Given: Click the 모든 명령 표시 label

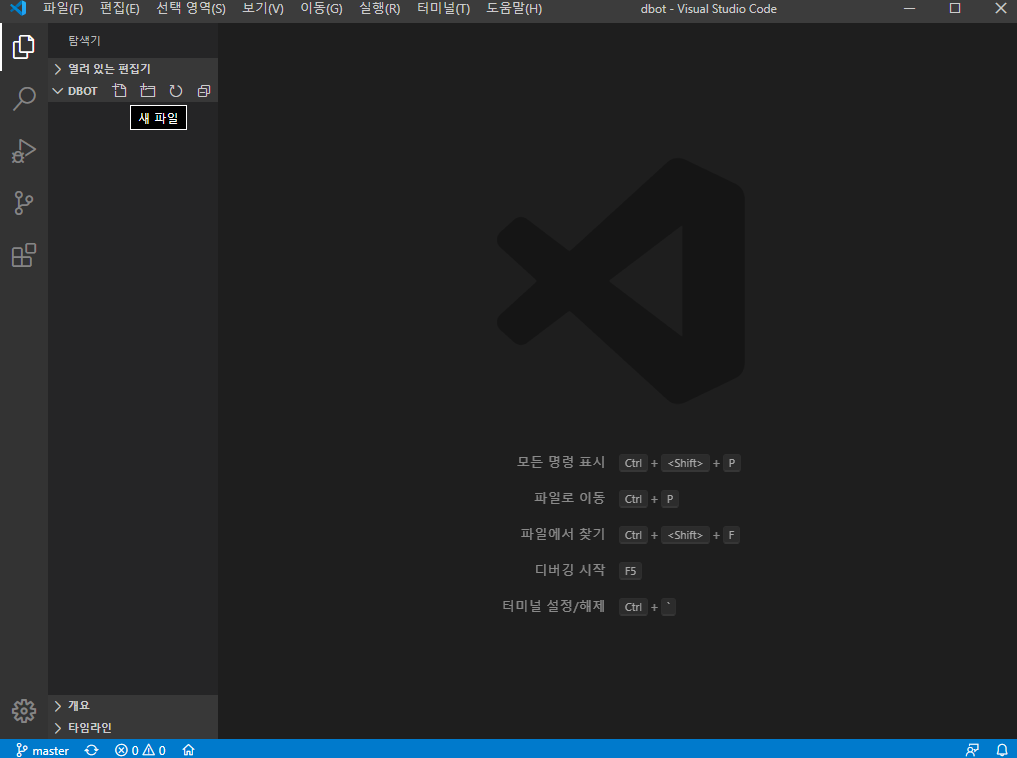Looking at the screenshot, I should click(560, 462).
